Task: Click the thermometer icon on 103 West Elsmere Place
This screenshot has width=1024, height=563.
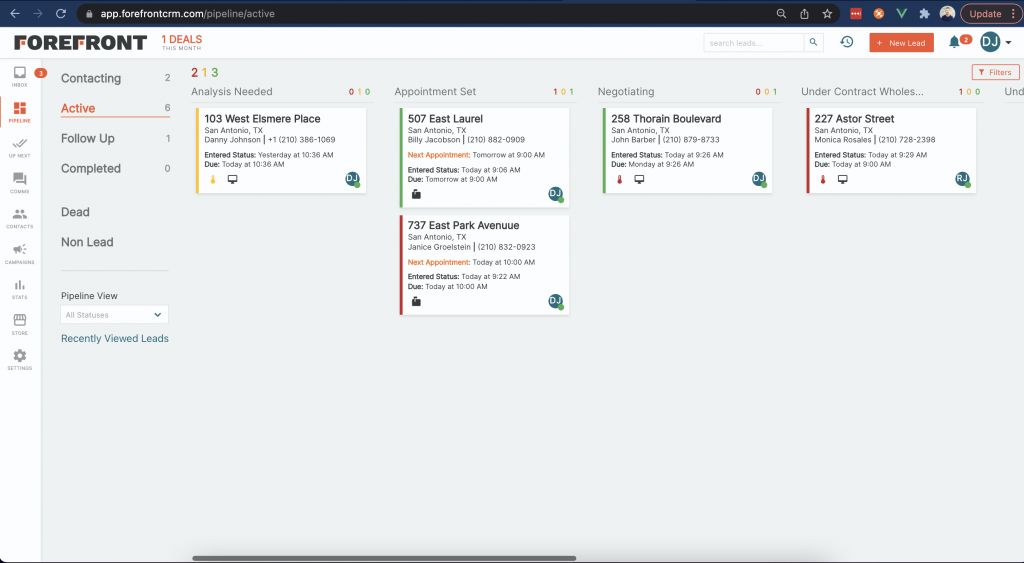Action: pos(213,179)
